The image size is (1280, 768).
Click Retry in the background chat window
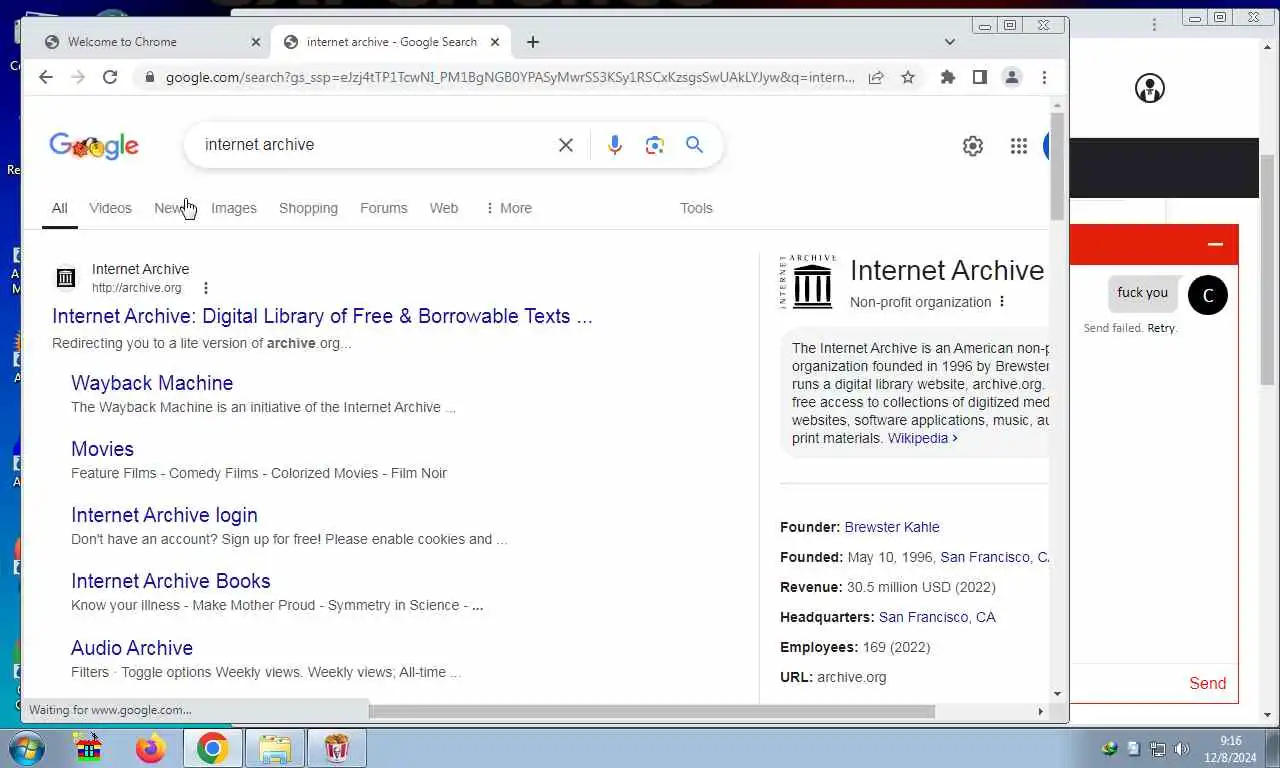(x=1162, y=328)
